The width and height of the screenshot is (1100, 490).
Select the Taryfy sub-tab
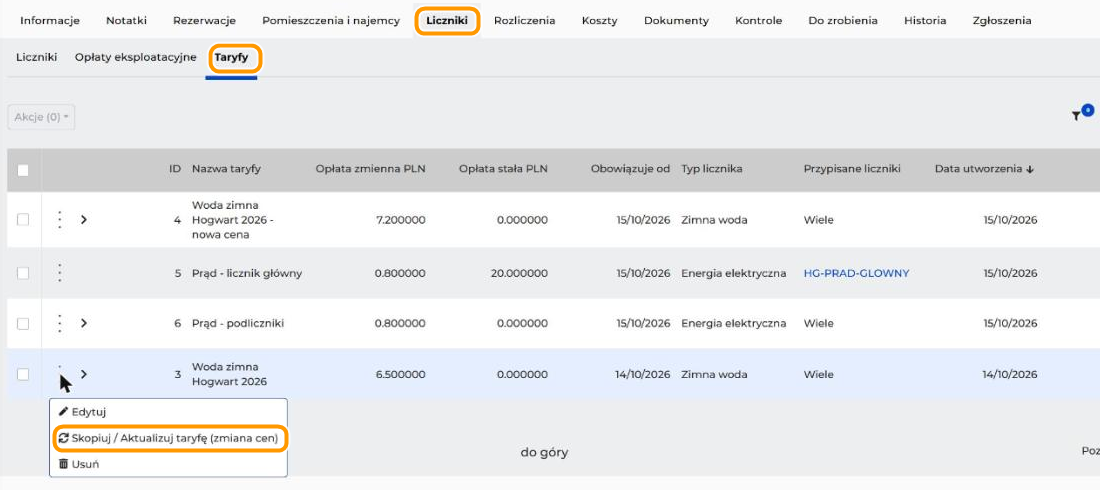coord(232,58)
